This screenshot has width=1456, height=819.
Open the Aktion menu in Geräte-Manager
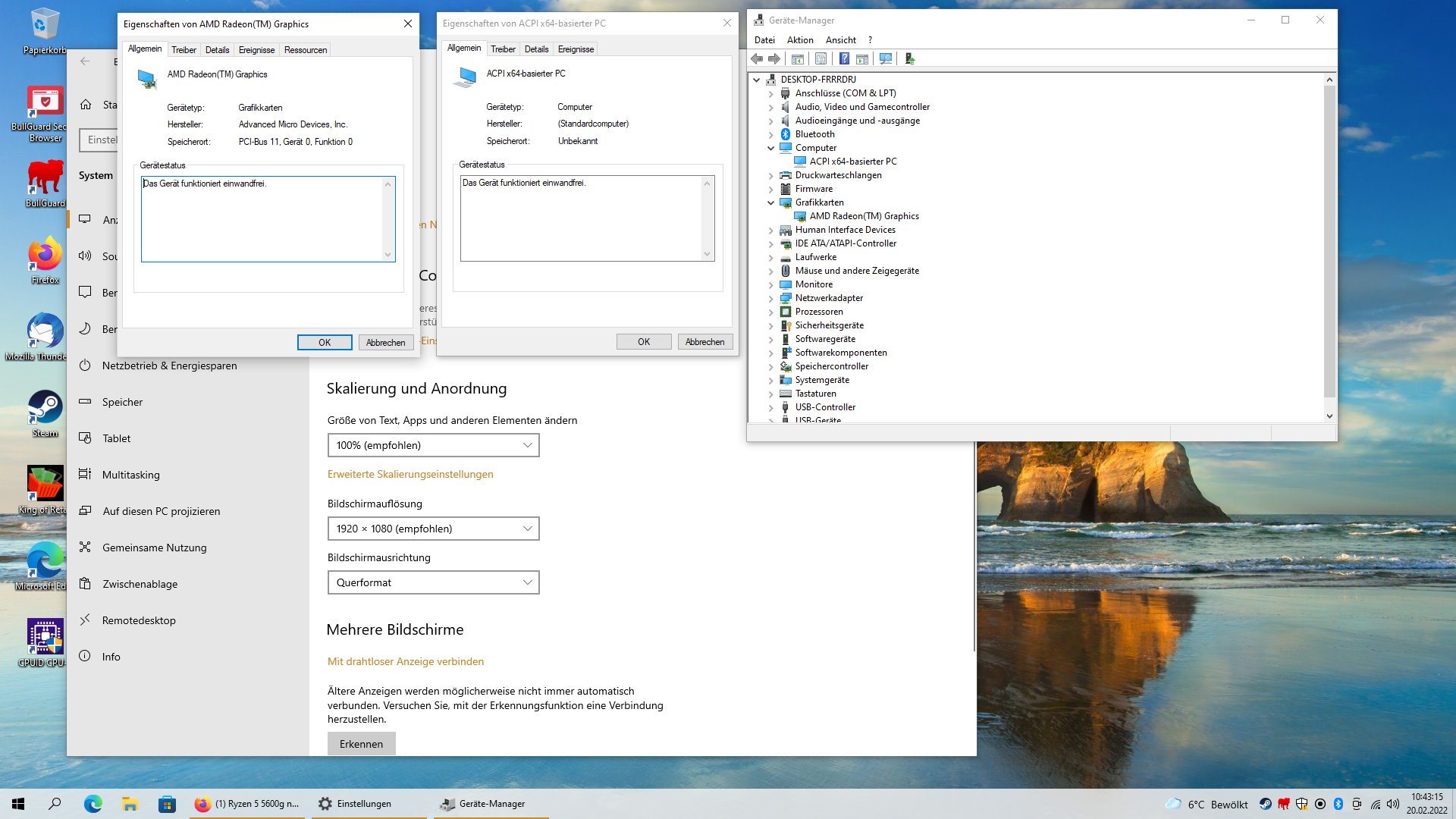(x=799, y=40)
